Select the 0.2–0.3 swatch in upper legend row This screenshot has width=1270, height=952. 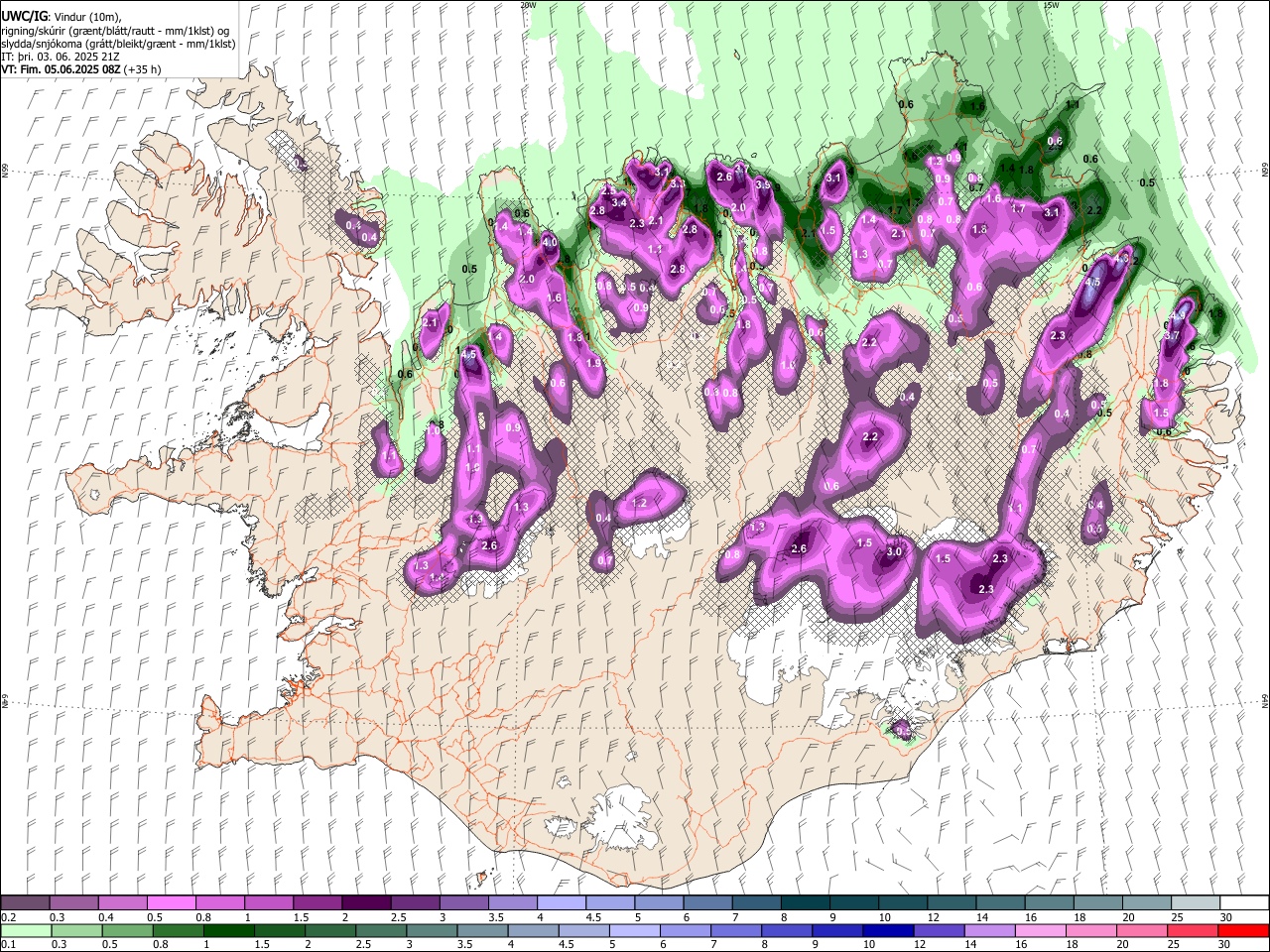(x=25, y=902)
